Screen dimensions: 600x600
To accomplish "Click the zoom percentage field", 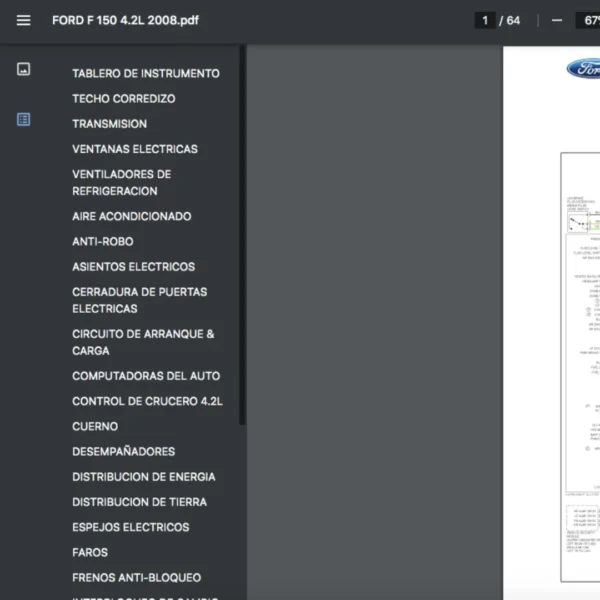I will [x=589, y=20].
